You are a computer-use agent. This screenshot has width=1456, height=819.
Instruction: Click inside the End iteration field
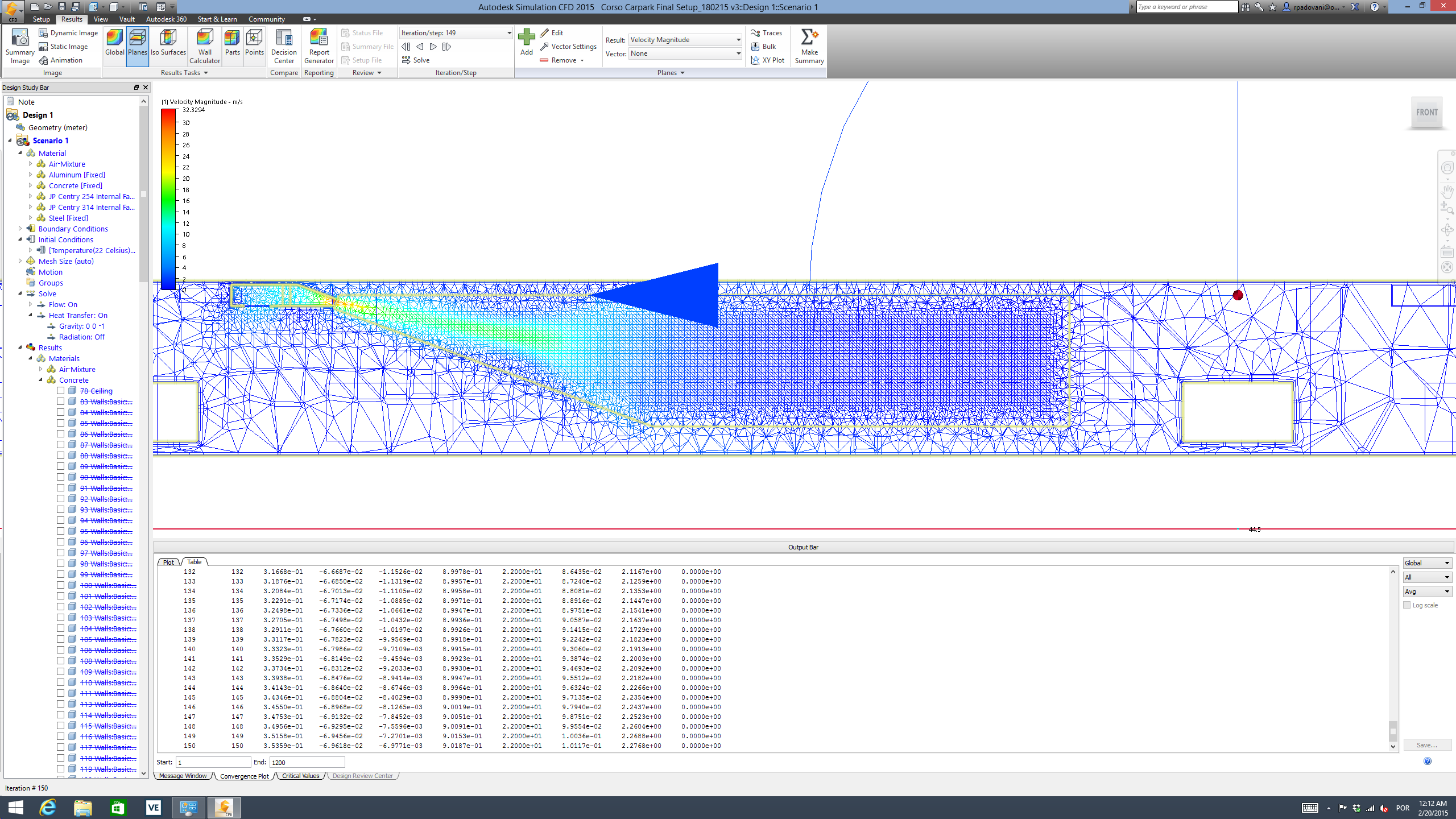pyautogui.click(x=307, y=762)
